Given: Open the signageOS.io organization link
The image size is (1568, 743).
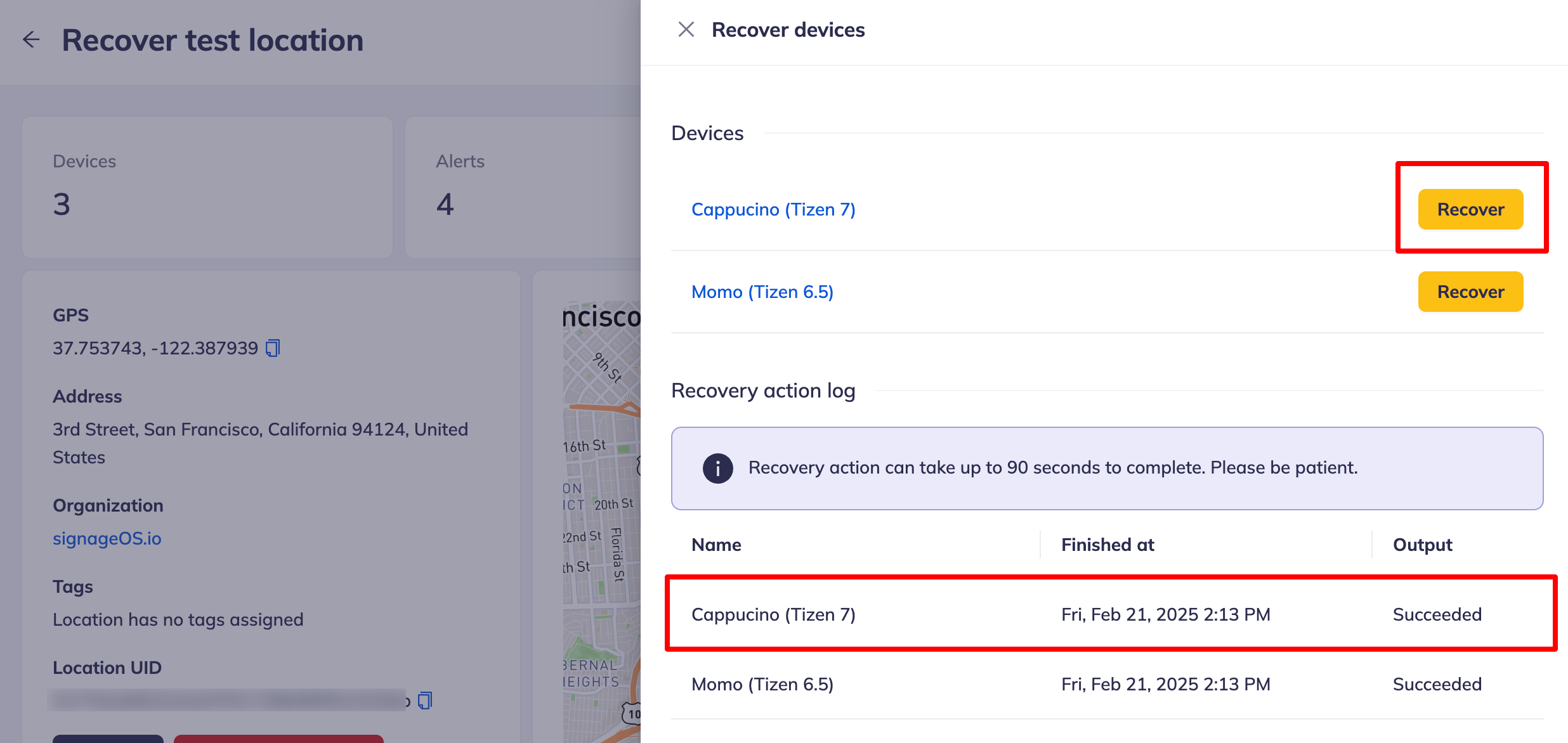Looking at the screenshot, I should tap(107, 538).
